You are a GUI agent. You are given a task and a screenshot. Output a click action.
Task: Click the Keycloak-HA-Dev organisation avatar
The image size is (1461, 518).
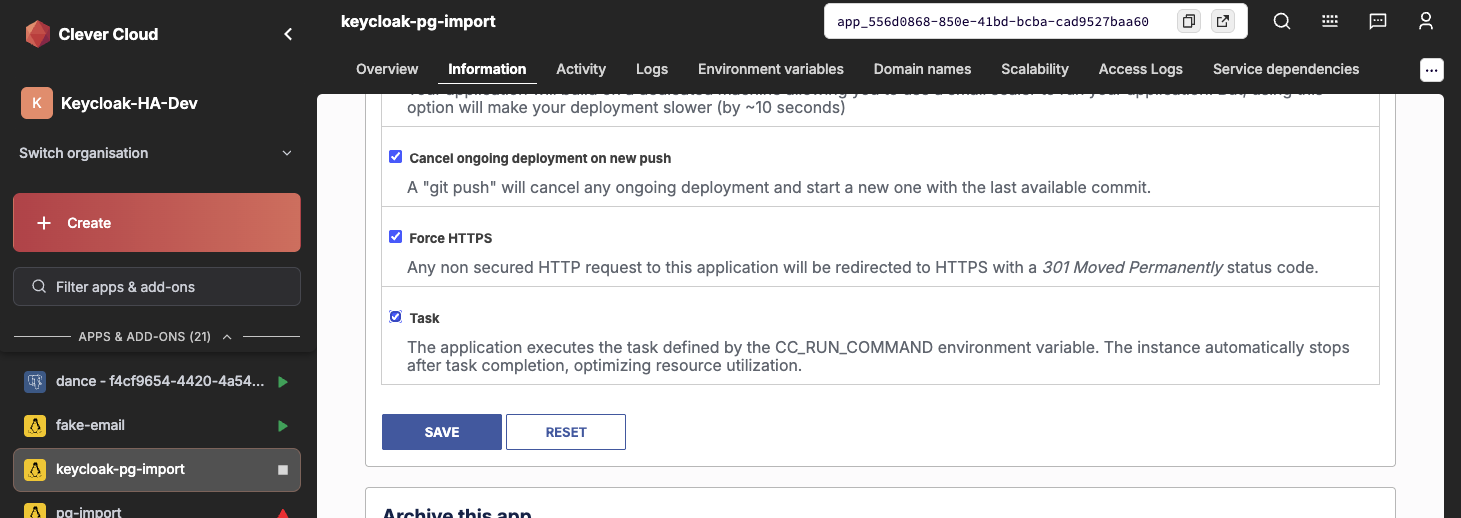[x=37, y=103]
